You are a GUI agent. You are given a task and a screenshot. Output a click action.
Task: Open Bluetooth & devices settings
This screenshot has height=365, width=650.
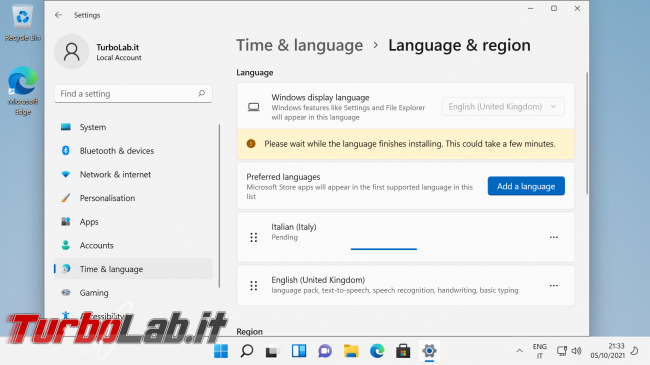pyautogui.click(x=133, y=151)
